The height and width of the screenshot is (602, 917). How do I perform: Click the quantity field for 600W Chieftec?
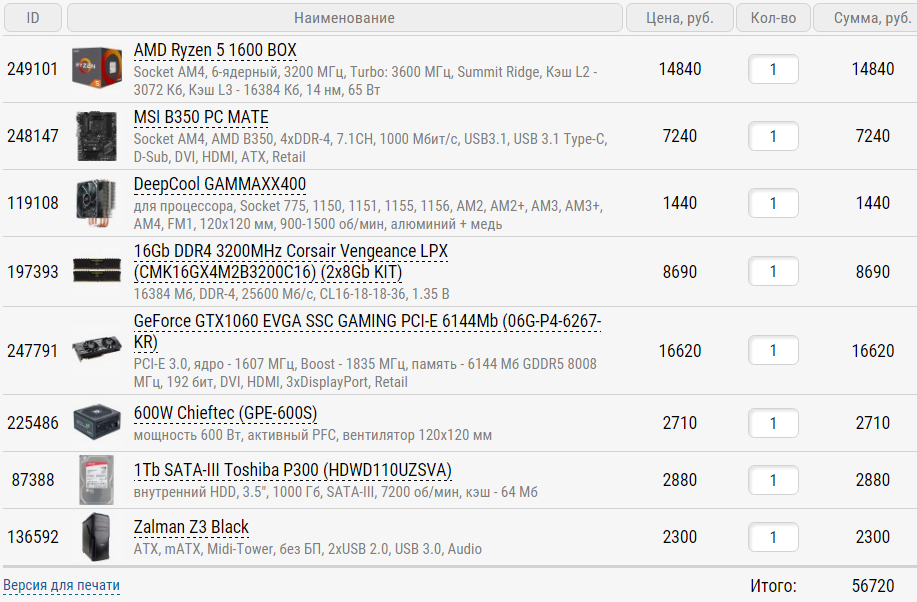(773, 423)
